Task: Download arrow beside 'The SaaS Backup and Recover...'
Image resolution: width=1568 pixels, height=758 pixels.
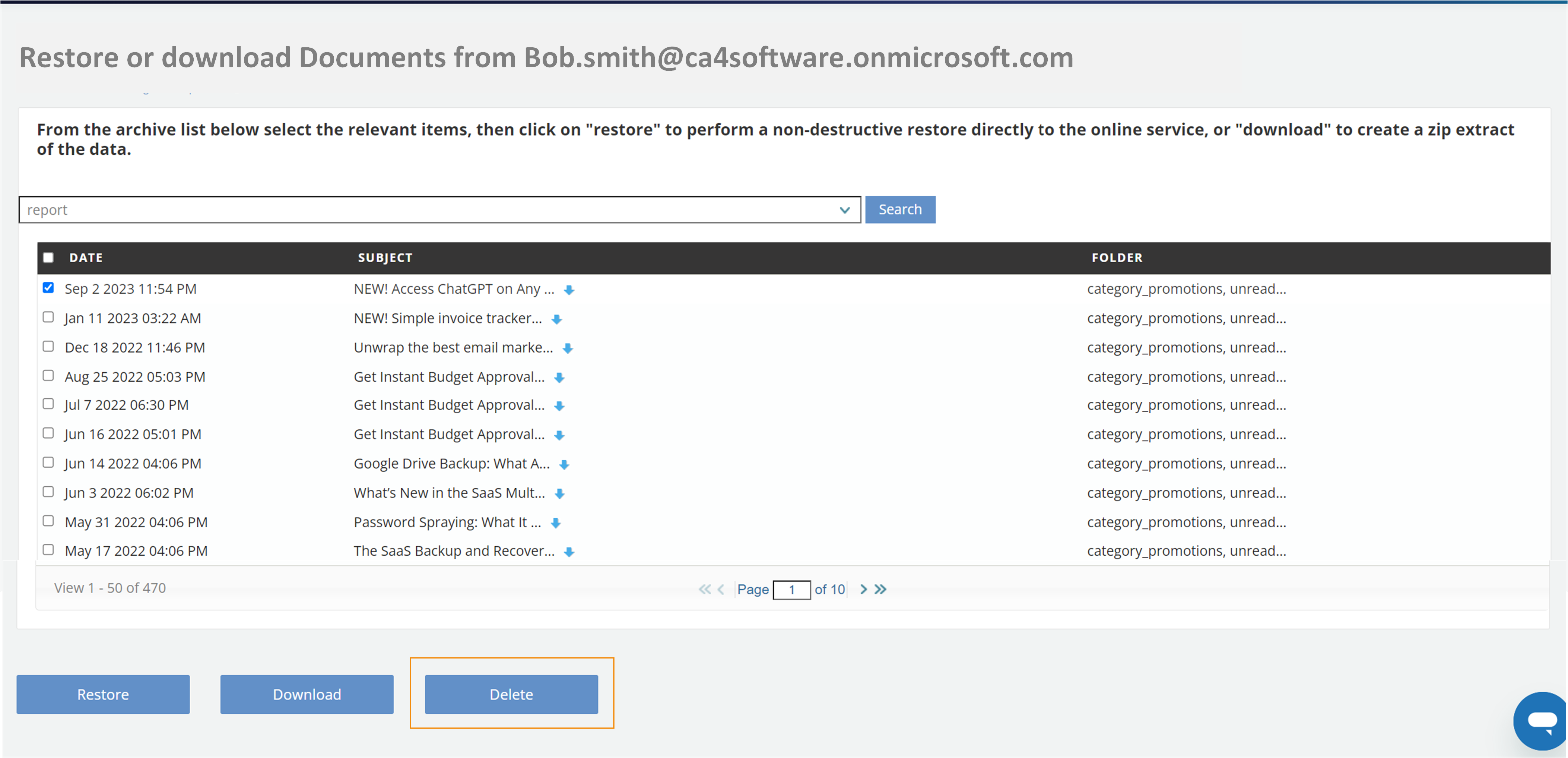Action: click(569, 552)
